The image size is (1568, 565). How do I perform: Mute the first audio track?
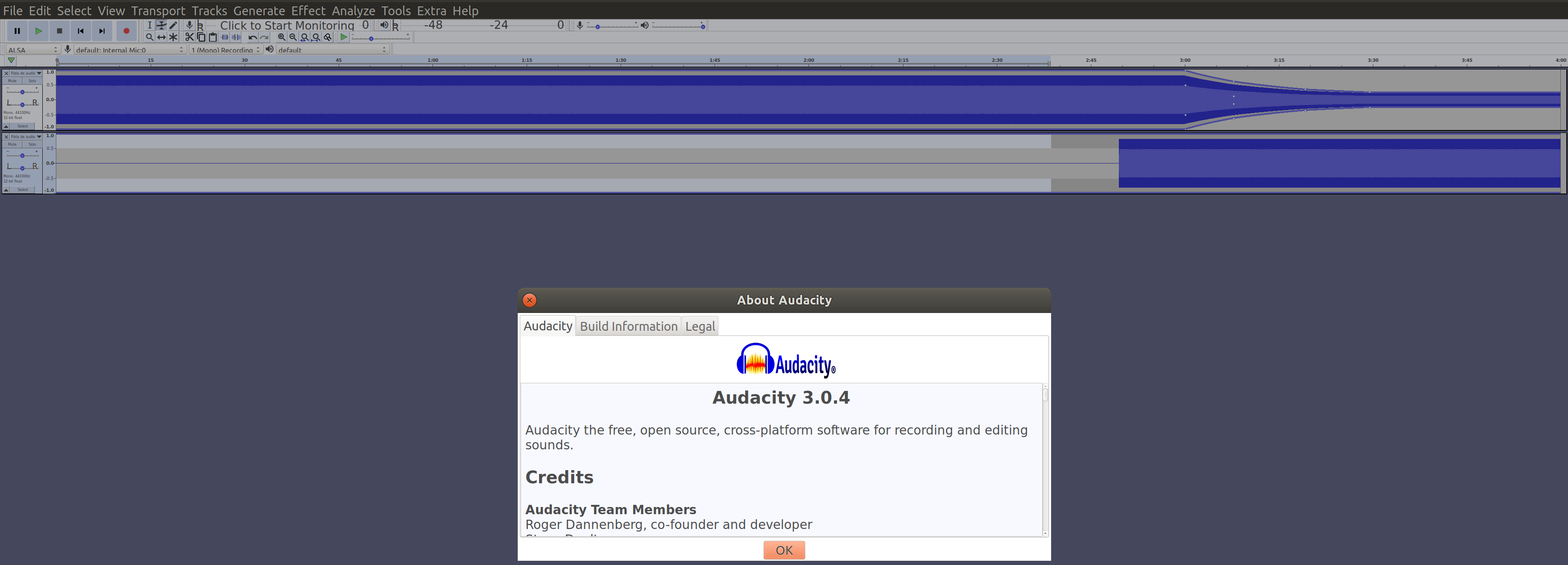coord(12,81)
